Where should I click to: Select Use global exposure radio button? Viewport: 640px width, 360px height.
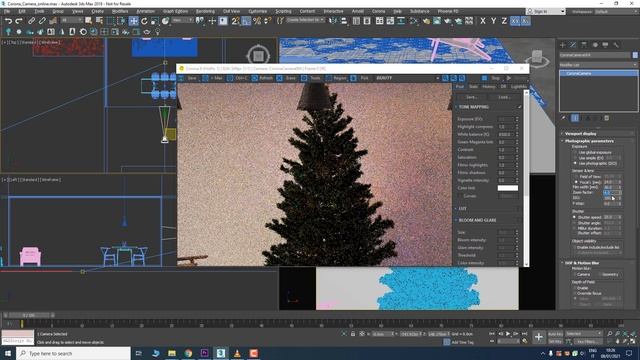point(576,152)
